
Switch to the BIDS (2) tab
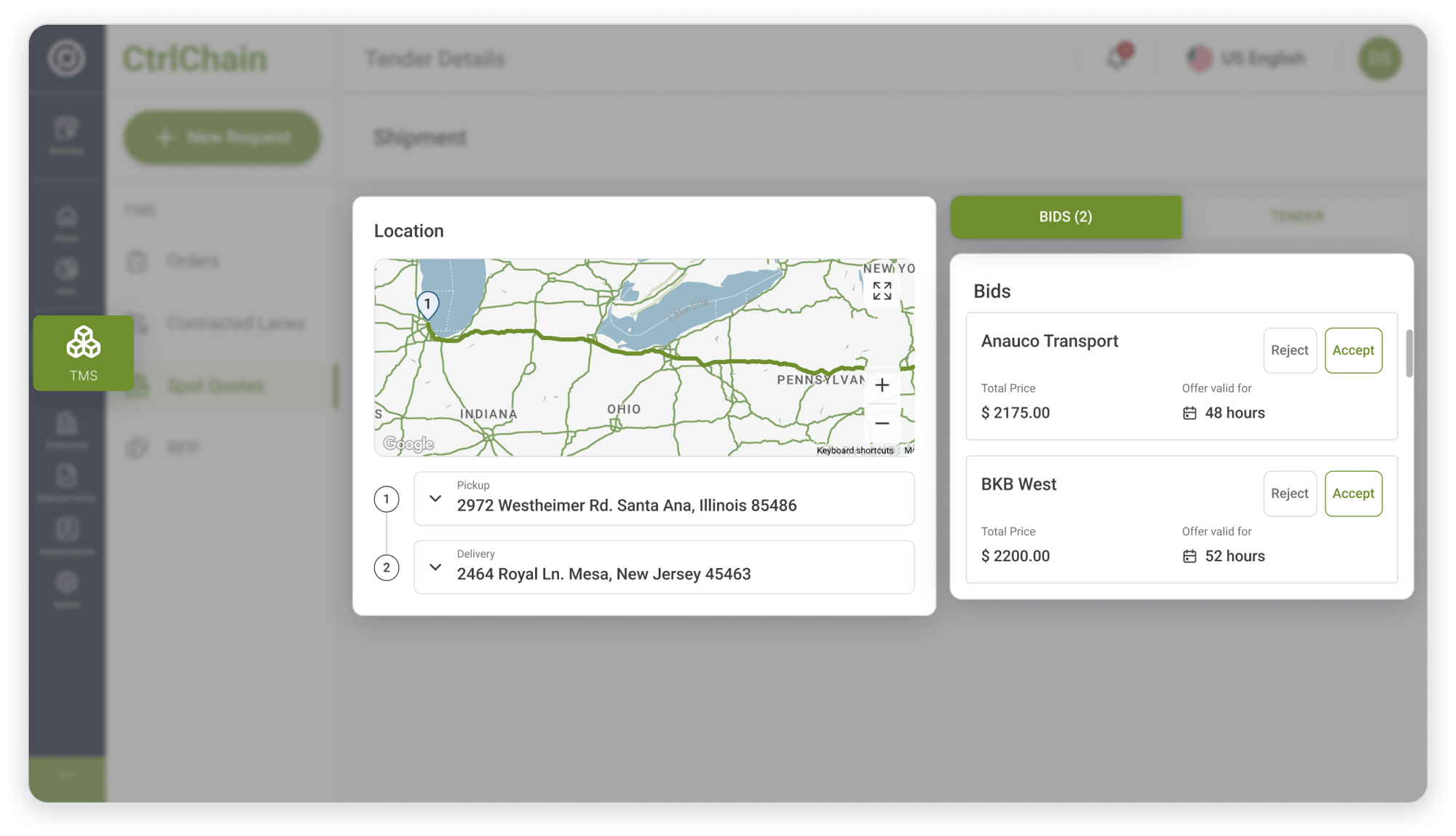[x=1066, y=217]
